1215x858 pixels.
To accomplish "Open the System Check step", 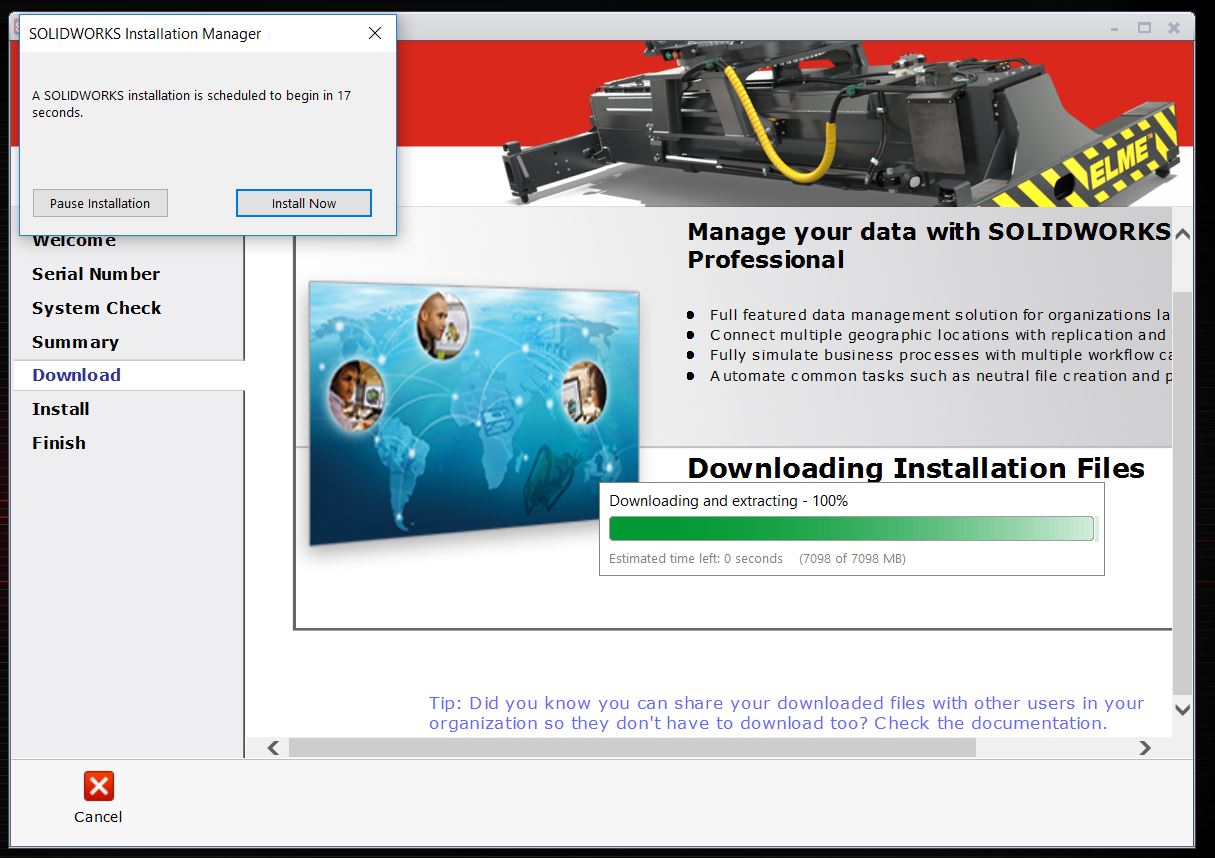I will [x=97, y=308].
